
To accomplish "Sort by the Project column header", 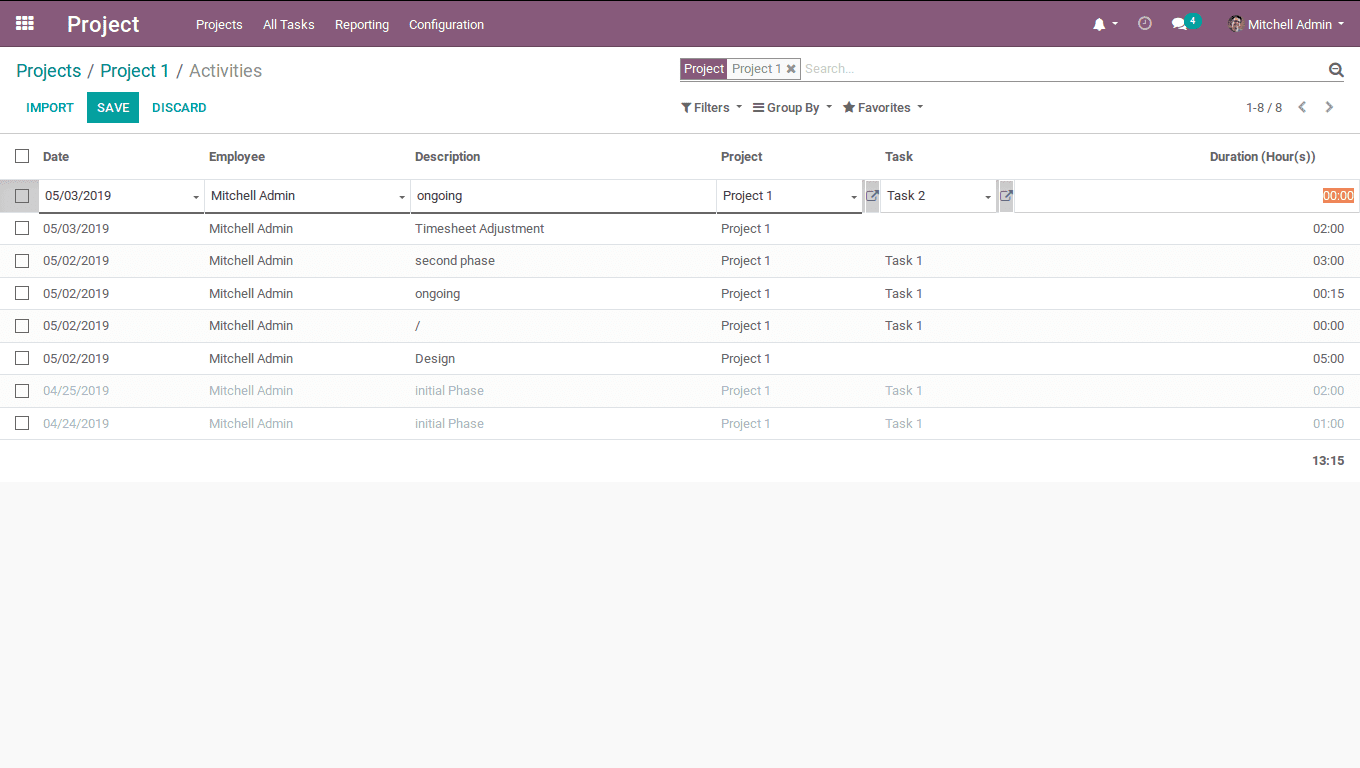I will click(x=742, y=156).
